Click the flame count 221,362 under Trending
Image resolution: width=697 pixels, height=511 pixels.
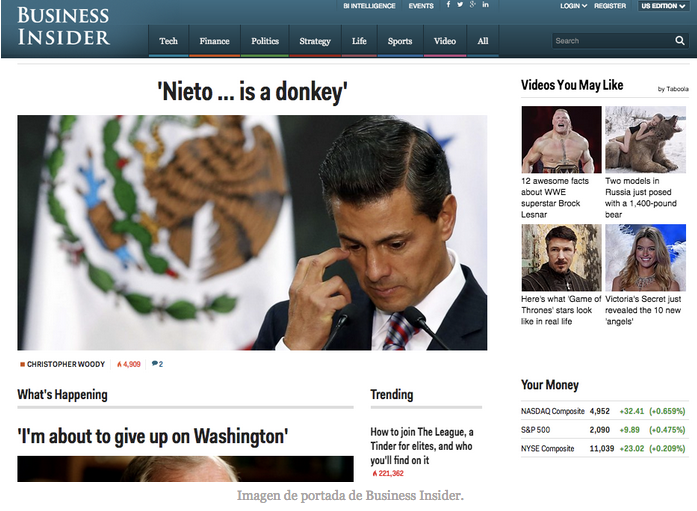388,473
